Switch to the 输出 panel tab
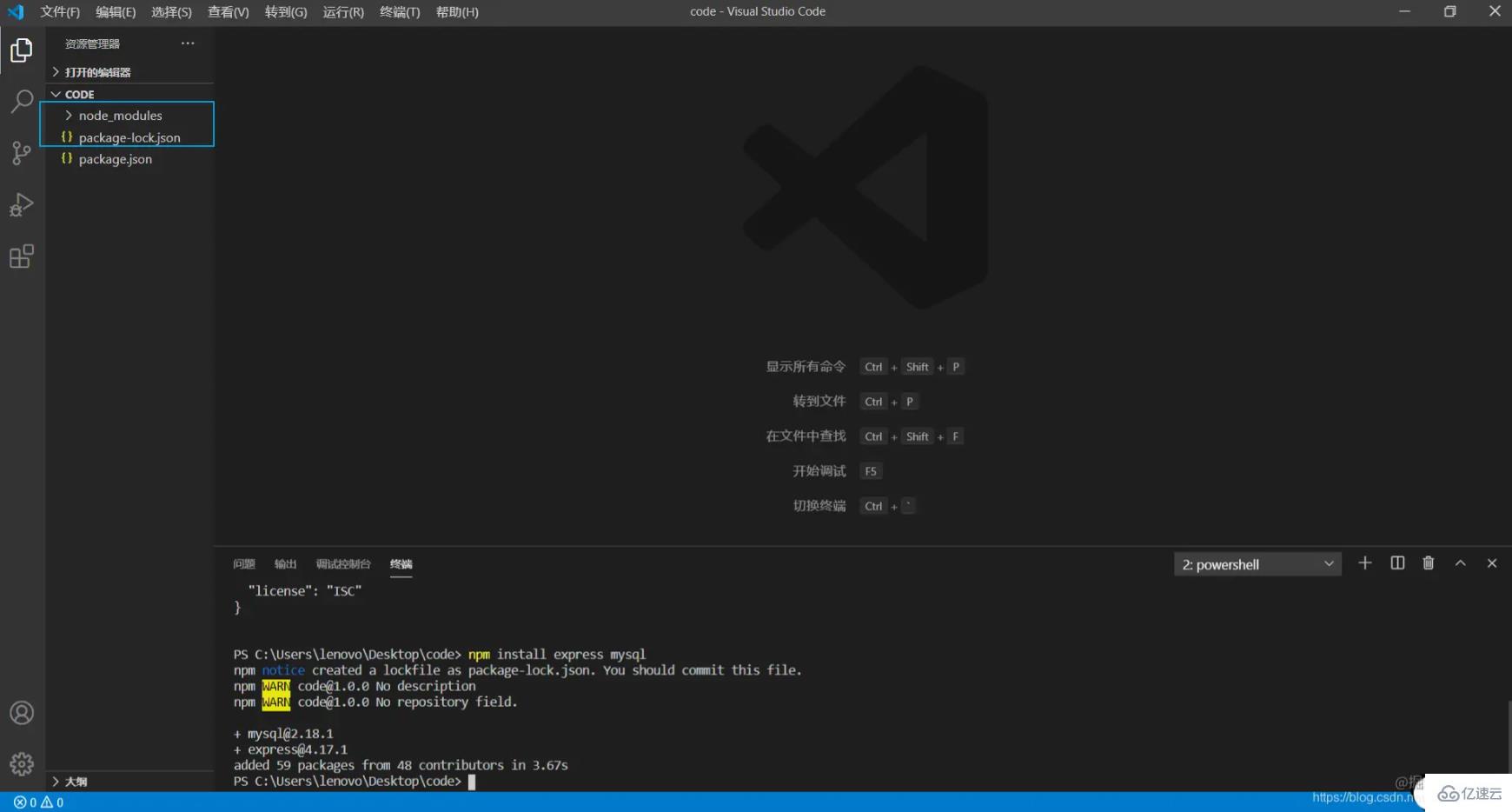Screen dimensions: 1512x812 (x=285, y=564)
